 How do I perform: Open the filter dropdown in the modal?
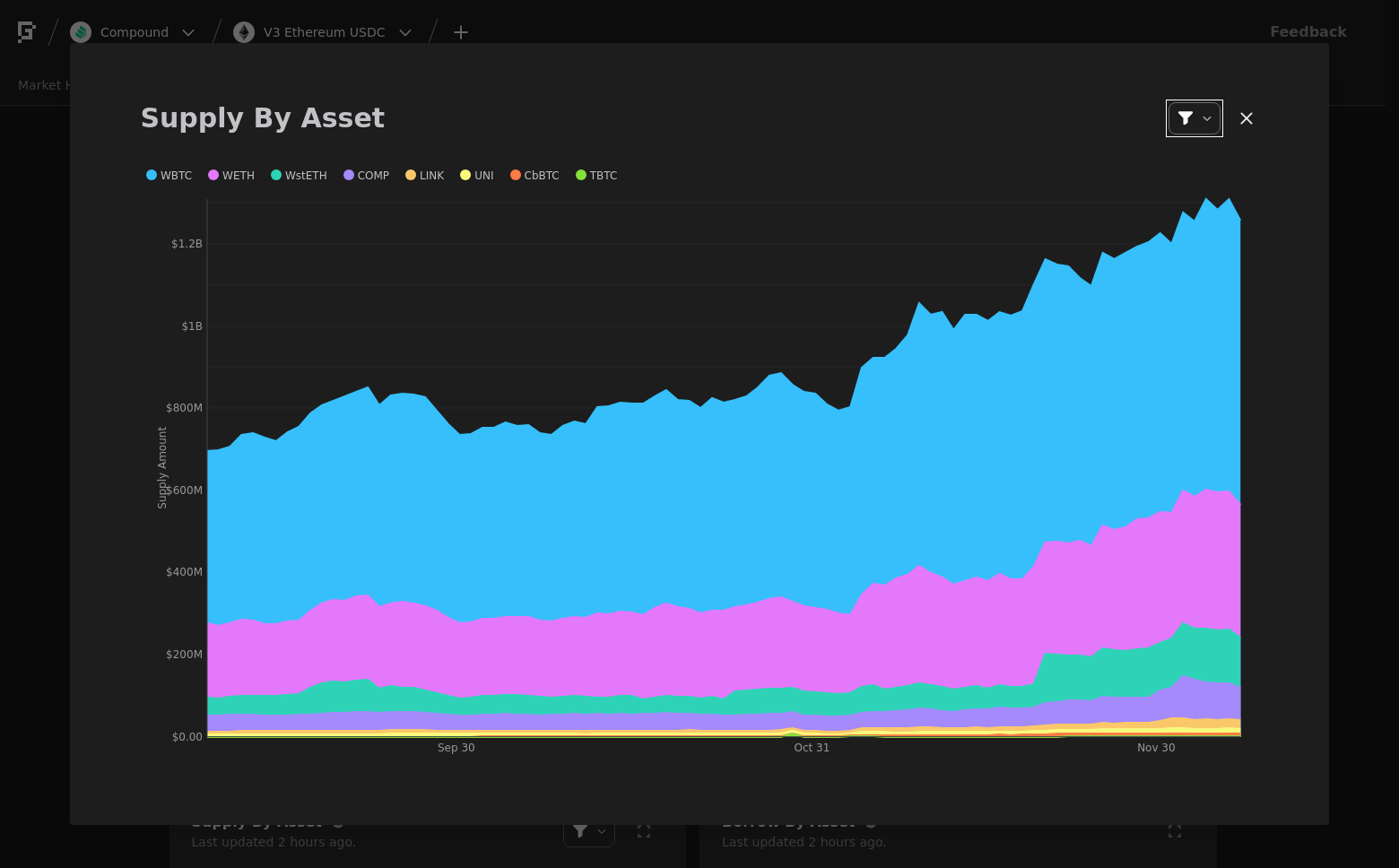pyautogui.click(x=1195, y=118)
